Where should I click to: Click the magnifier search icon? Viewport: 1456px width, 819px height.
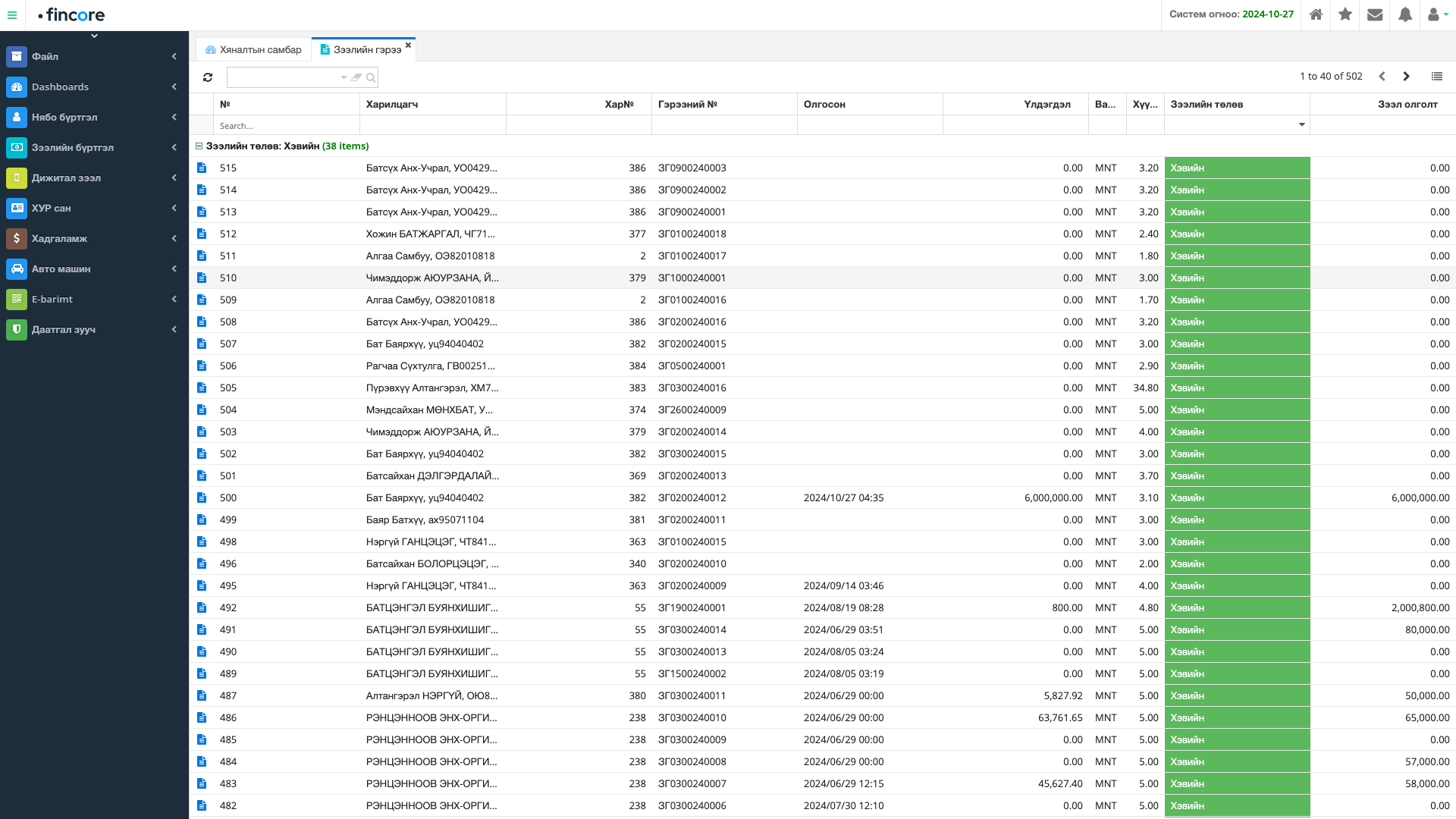(371, 77)
